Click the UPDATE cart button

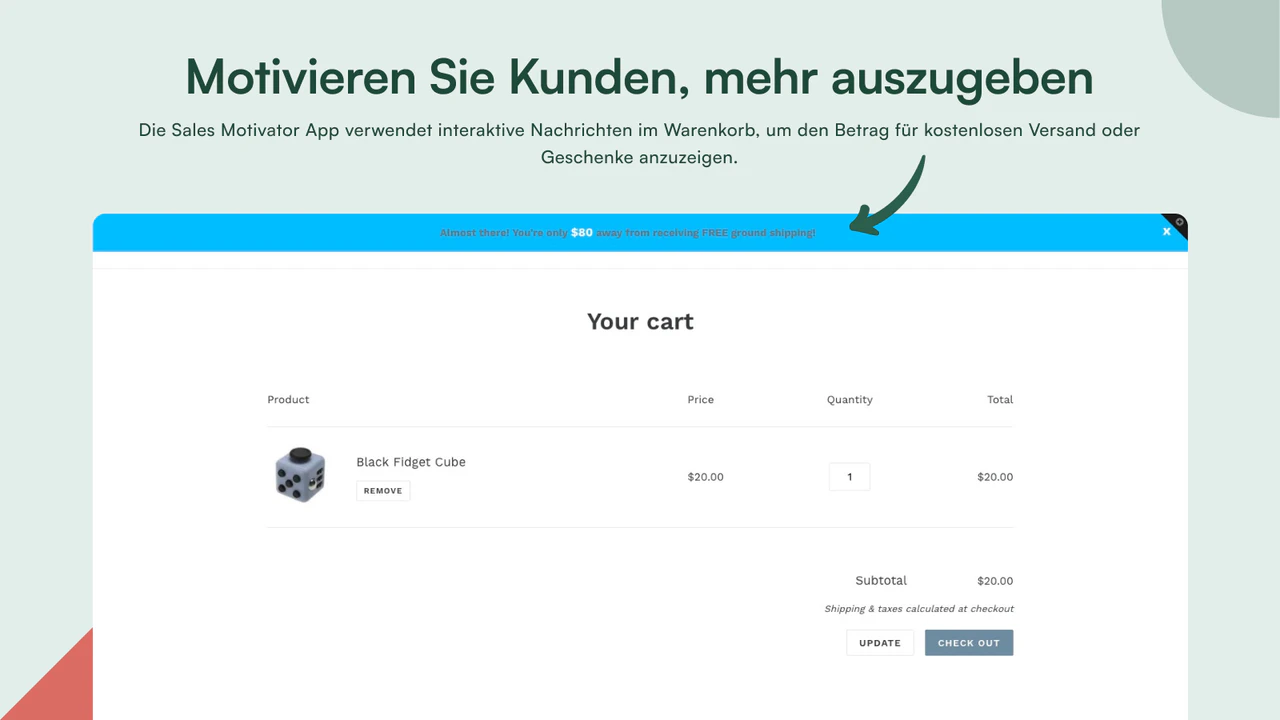(x=880, y=643)
